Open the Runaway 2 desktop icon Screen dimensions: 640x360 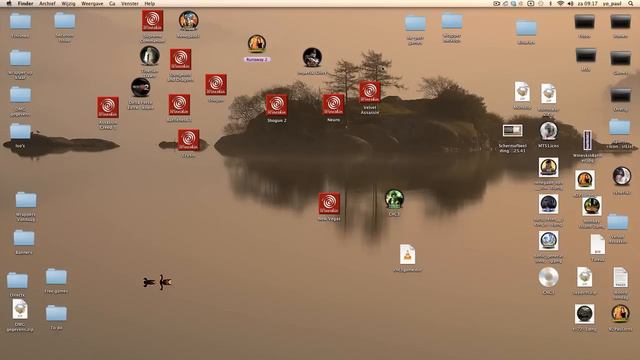tap(257, 44)
